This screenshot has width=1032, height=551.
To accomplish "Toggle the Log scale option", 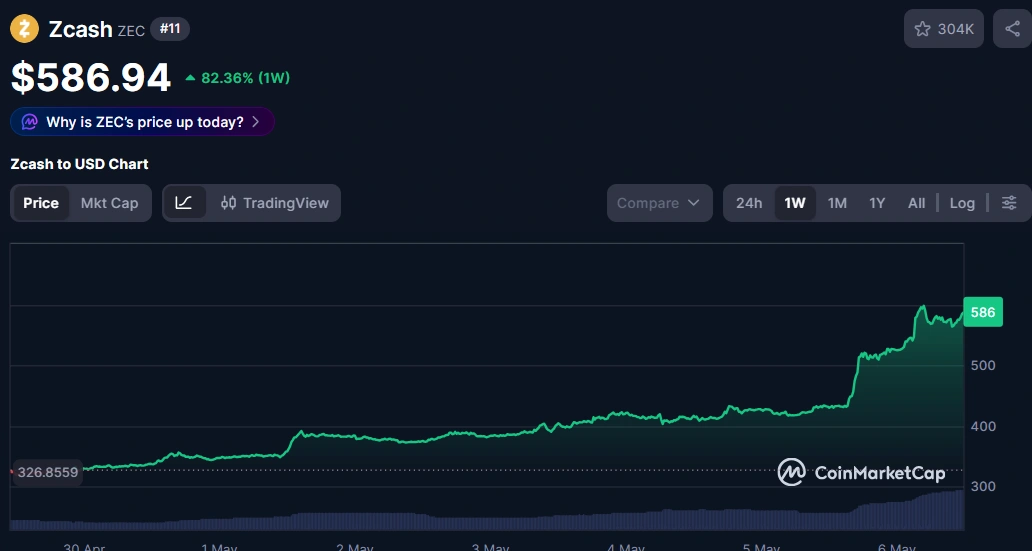I will [962, 203].
